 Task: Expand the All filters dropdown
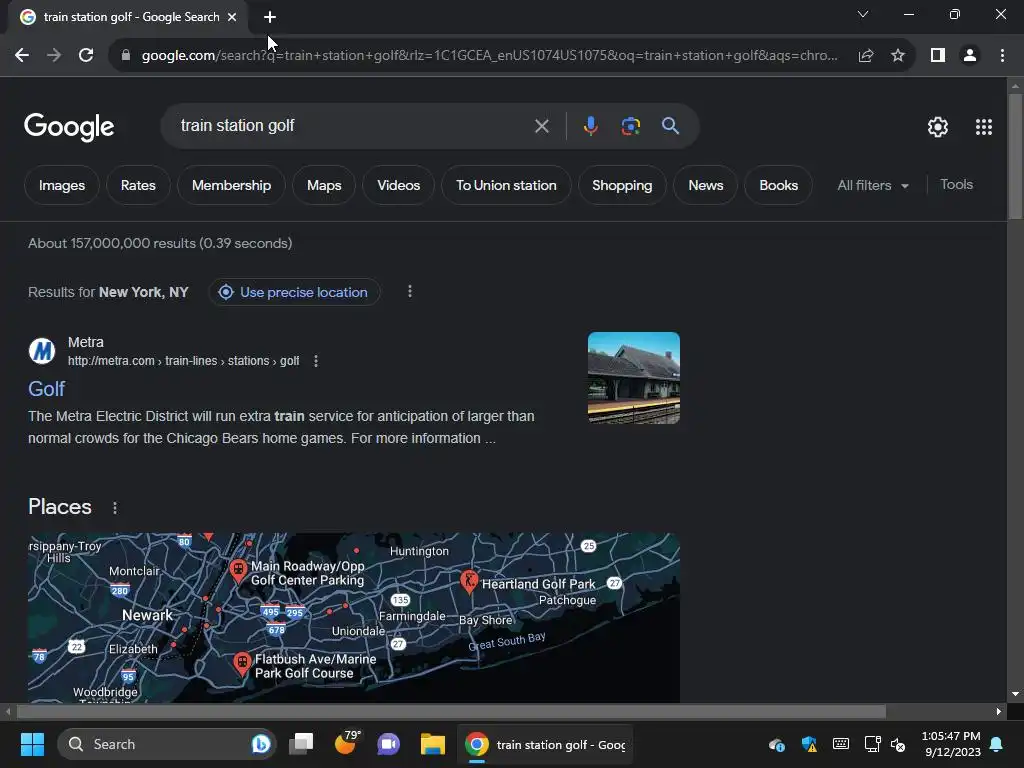pos(872,185)
